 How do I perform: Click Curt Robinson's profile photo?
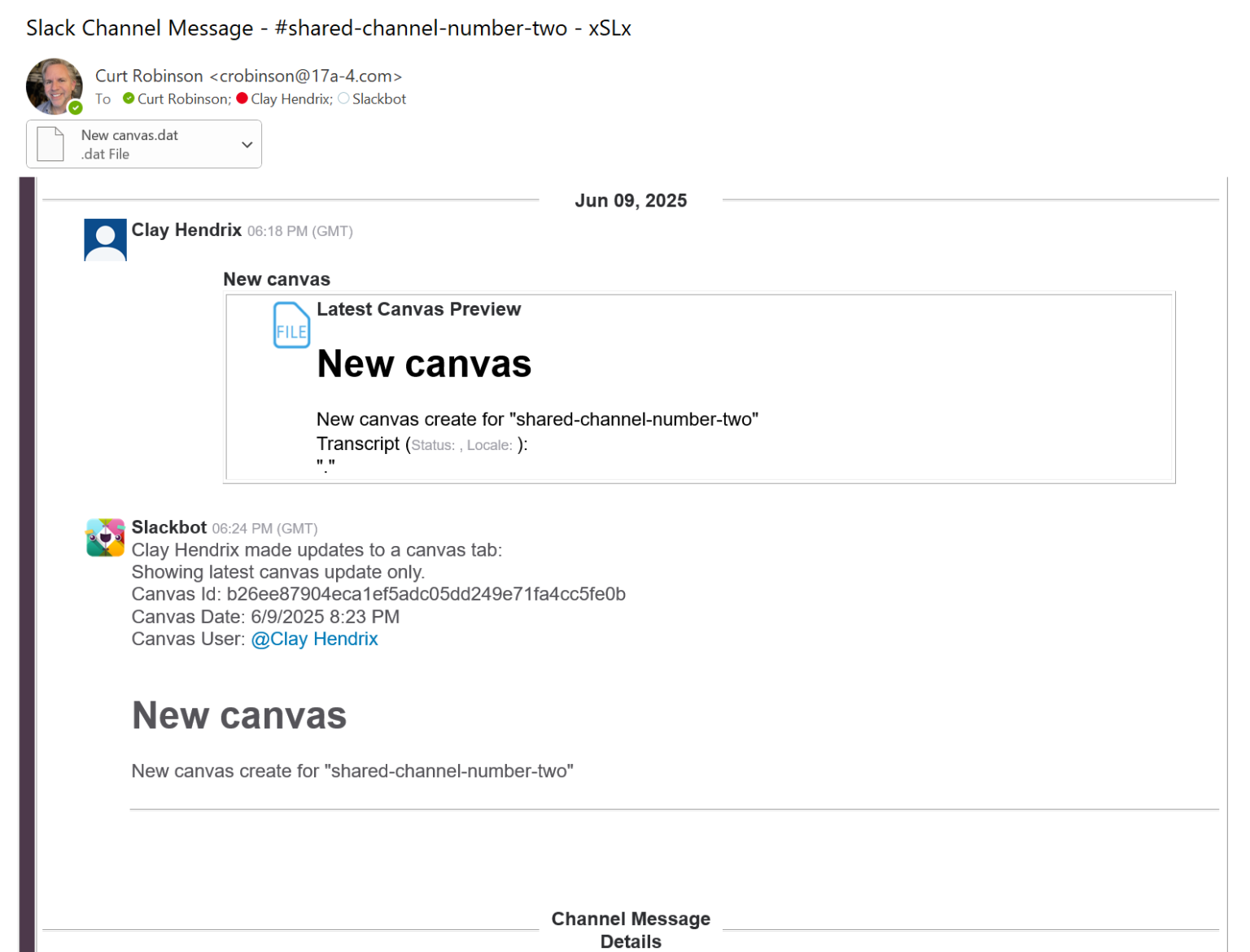(54, 86)
